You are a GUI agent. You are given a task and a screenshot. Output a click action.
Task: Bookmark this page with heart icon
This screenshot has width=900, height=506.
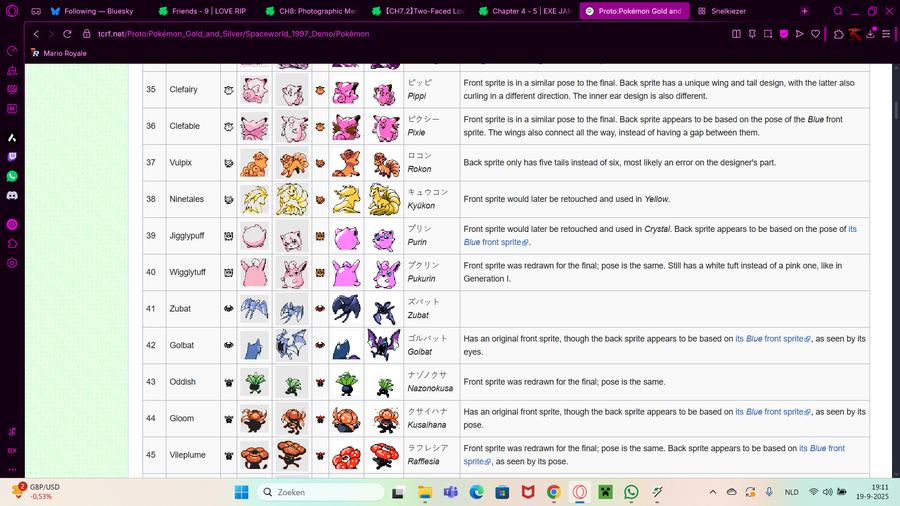pyautogui.click(x=816, y=34)
